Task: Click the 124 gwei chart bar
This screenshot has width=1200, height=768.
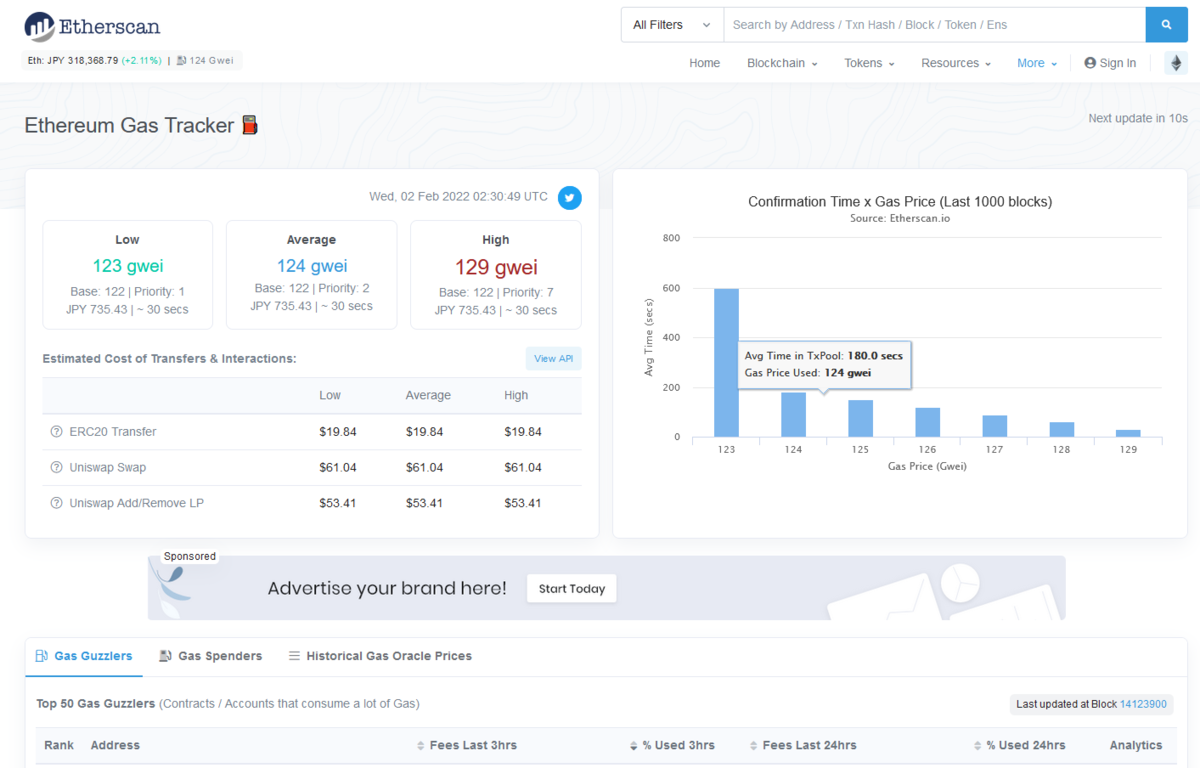Action: click(x=793, y=415)
